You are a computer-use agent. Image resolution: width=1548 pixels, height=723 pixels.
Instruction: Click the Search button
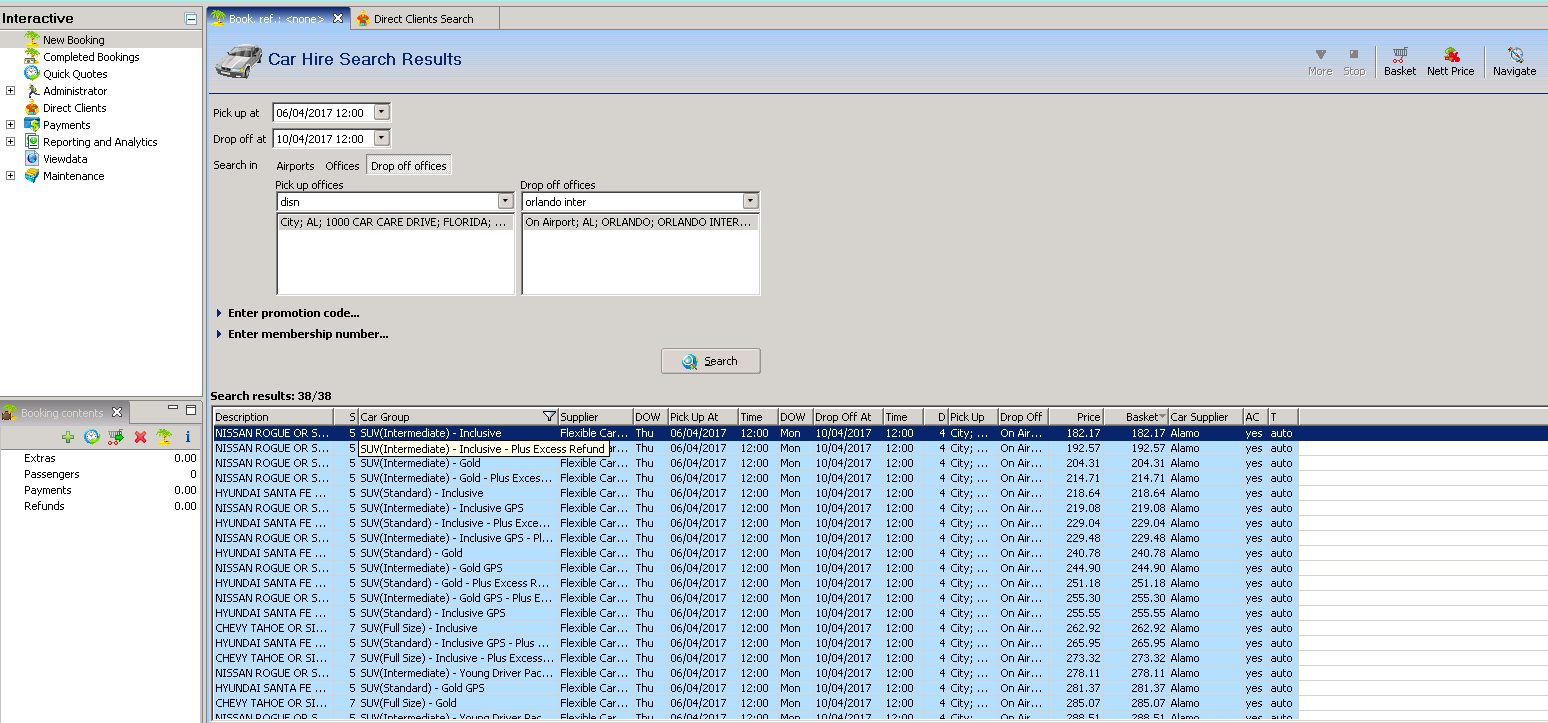[710, 361]
